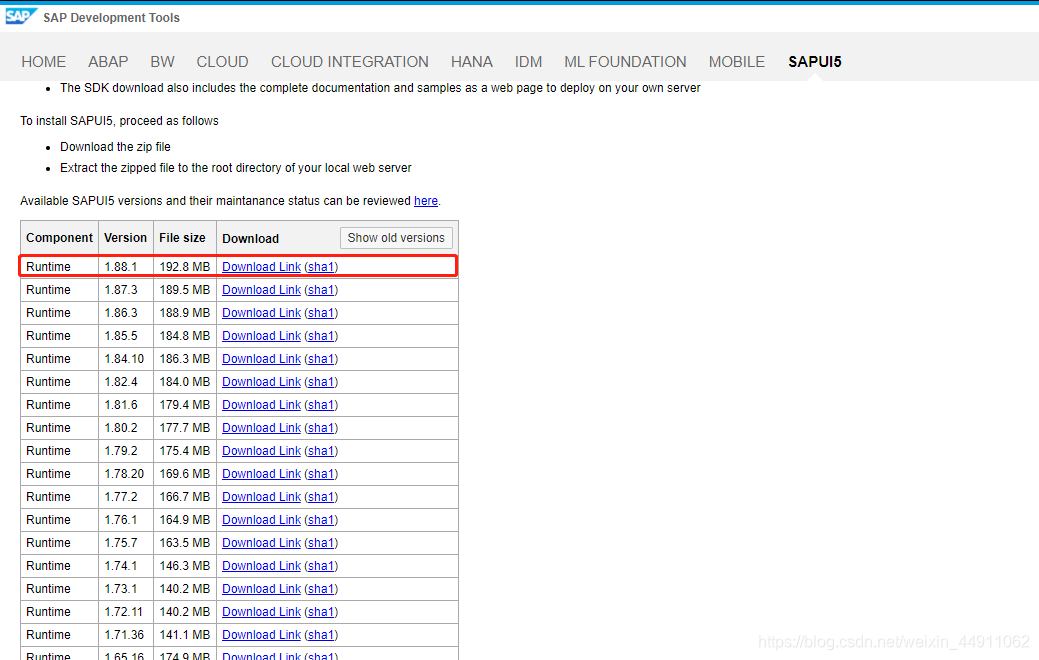The height and width of the screenshot is (660, 1039).
Task: Open sha1 link for version 1.72.11
Action: coord(321,612)
